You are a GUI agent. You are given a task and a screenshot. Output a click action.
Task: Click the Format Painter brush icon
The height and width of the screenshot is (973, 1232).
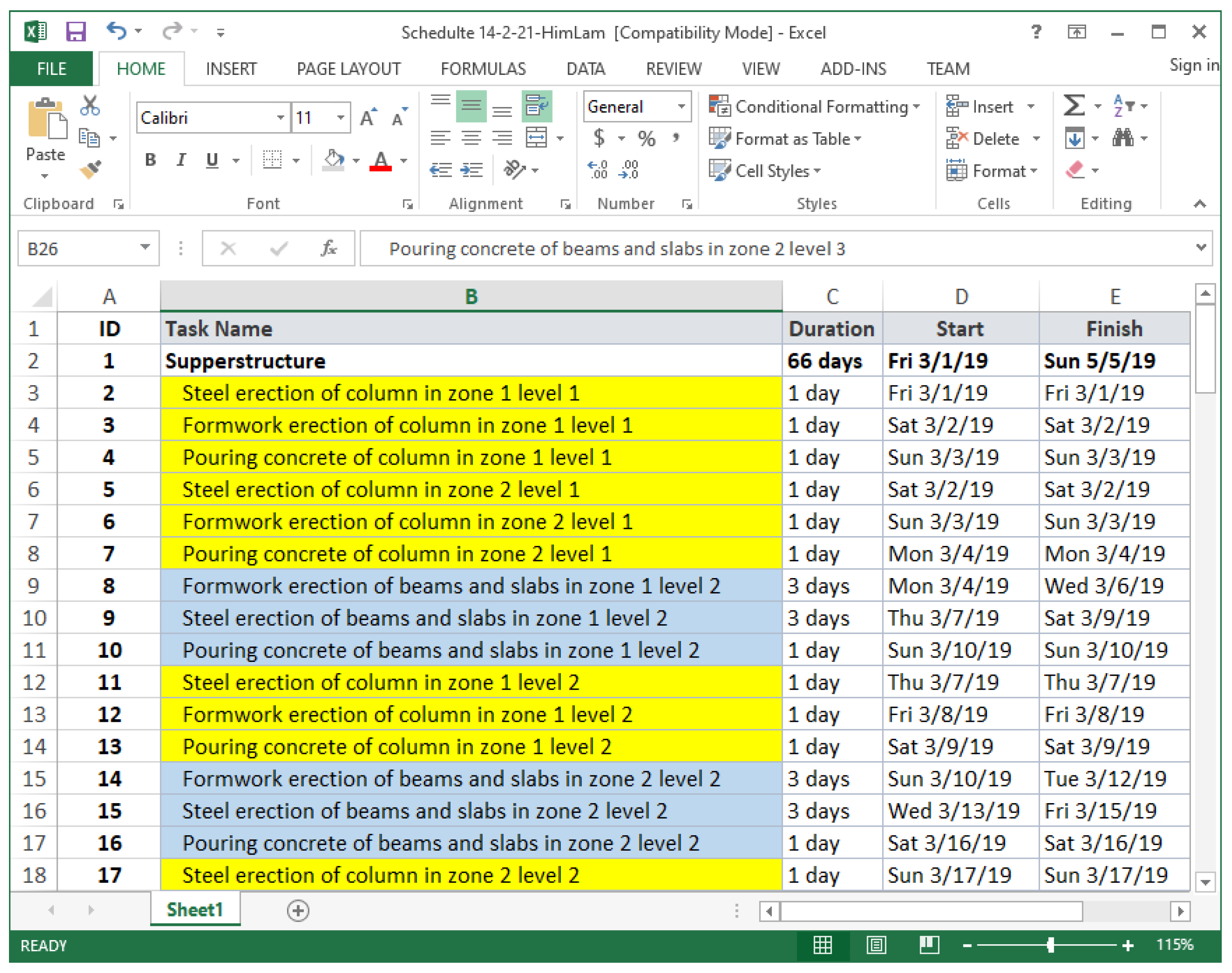pyautogui.click(x=91, y=169)
